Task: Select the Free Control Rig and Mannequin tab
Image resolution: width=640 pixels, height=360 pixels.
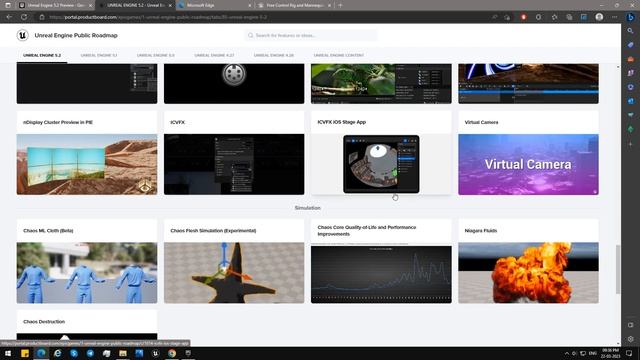Action: [x=295, y=5]
